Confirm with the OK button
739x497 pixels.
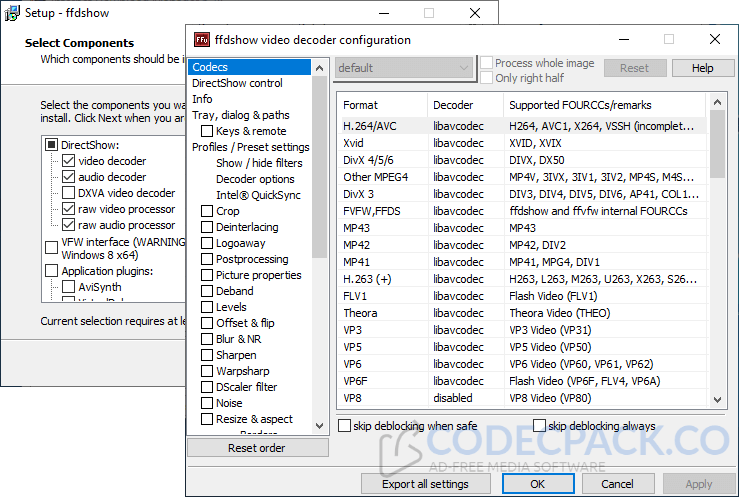point(538,484)
